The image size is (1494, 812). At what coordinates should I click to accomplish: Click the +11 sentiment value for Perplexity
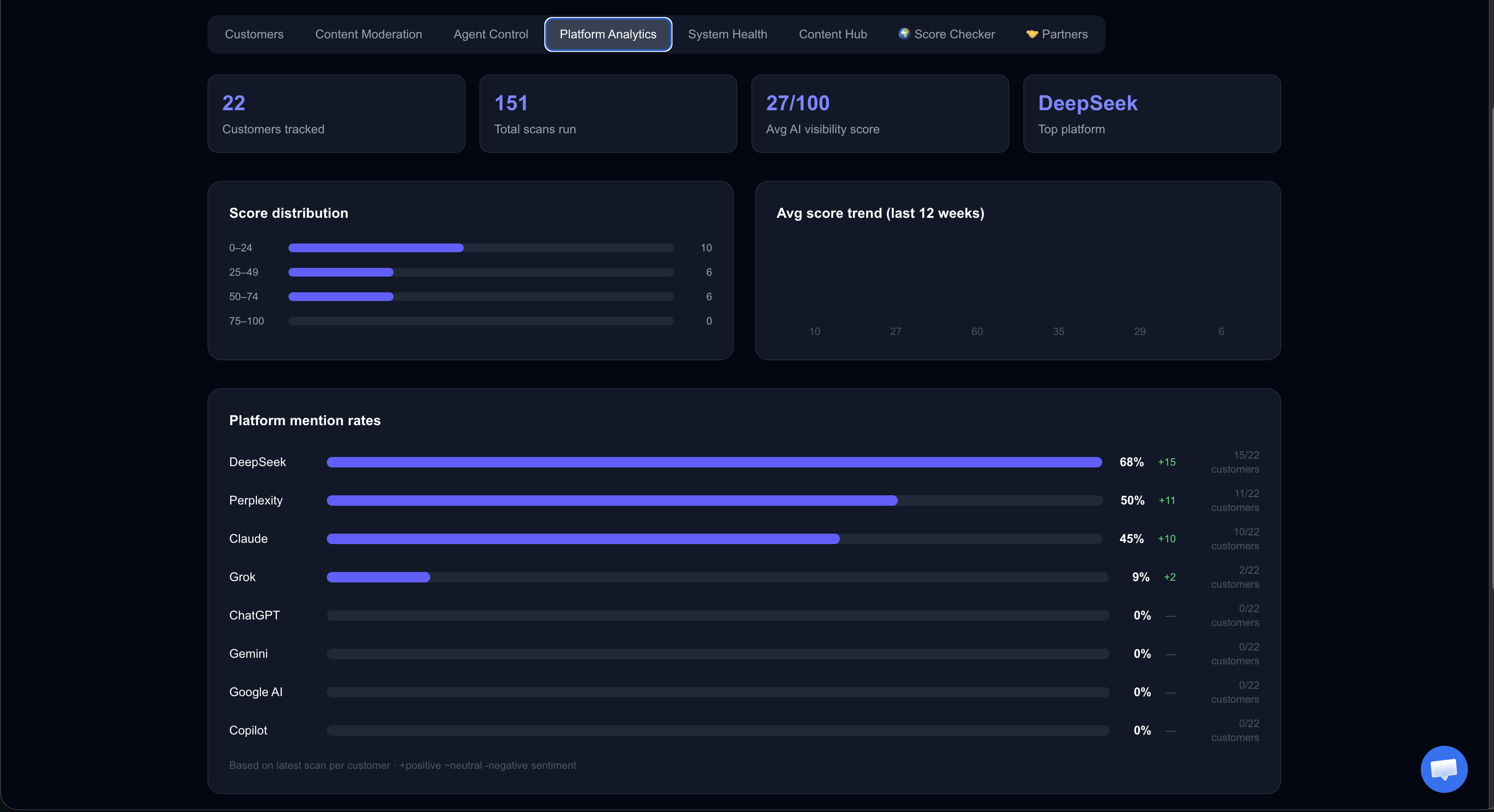pyautogui.click(x=1167, y=500)
